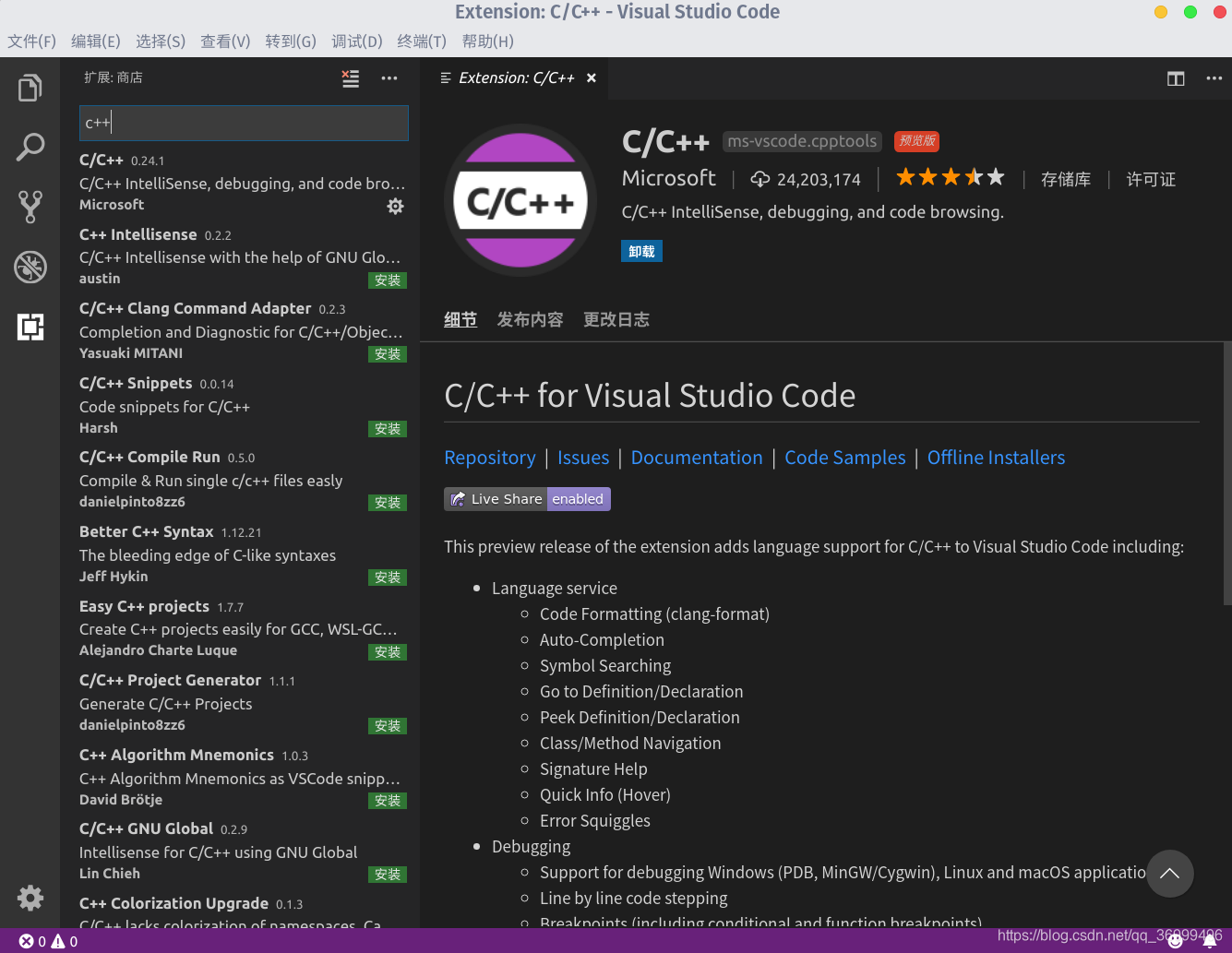Click the download count cloud icon
The width and height of the screenshot is (1232, 953).
click(760, 179)
